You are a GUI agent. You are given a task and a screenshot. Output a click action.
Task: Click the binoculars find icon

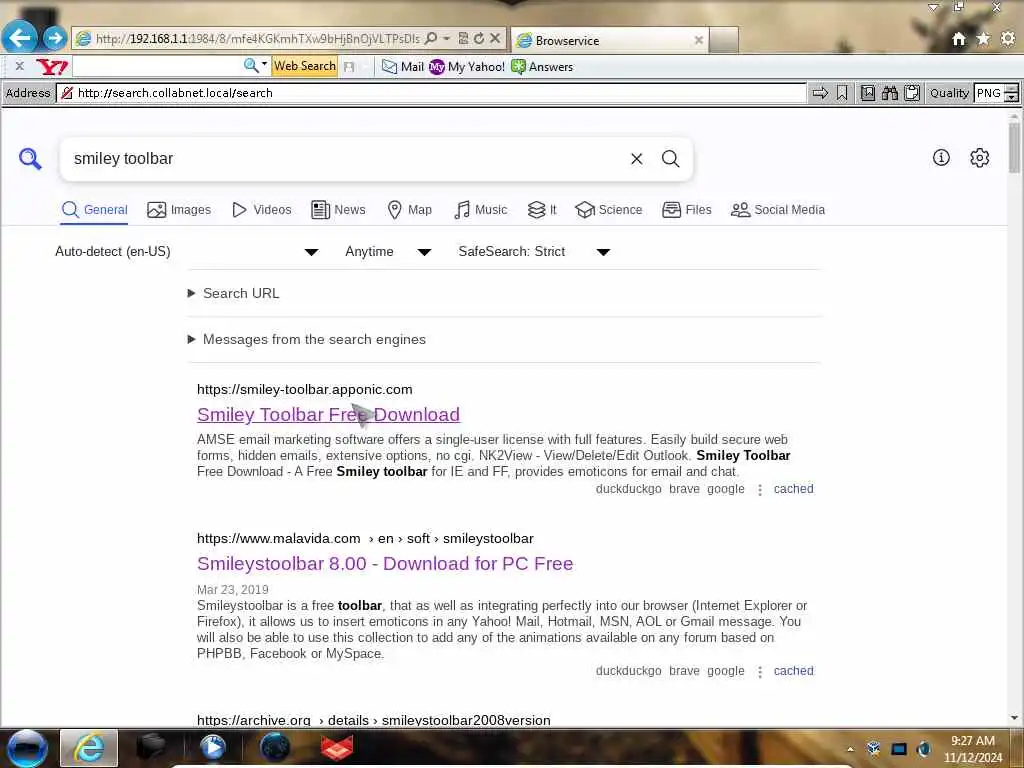pyautogui.click(x=889, y=93)
